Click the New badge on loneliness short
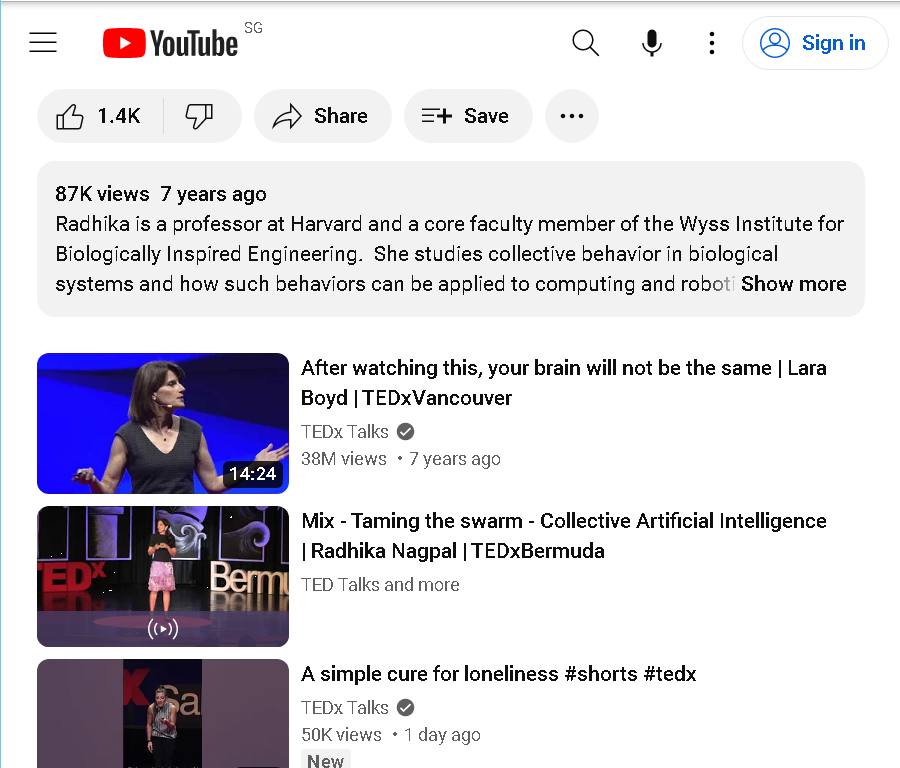The height and width of the screenshot is (768, 900). [325, 760]
